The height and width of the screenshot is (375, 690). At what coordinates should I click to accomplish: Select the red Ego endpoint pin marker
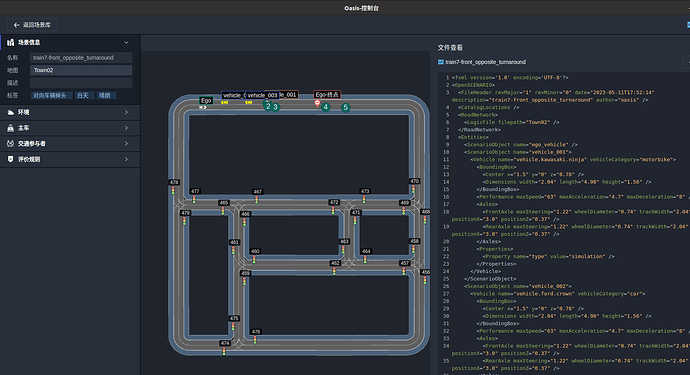point(317,103)
